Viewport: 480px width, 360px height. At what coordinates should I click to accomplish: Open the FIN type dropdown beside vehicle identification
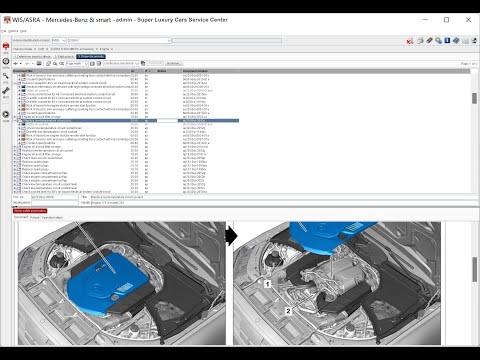tap(59, 40)
